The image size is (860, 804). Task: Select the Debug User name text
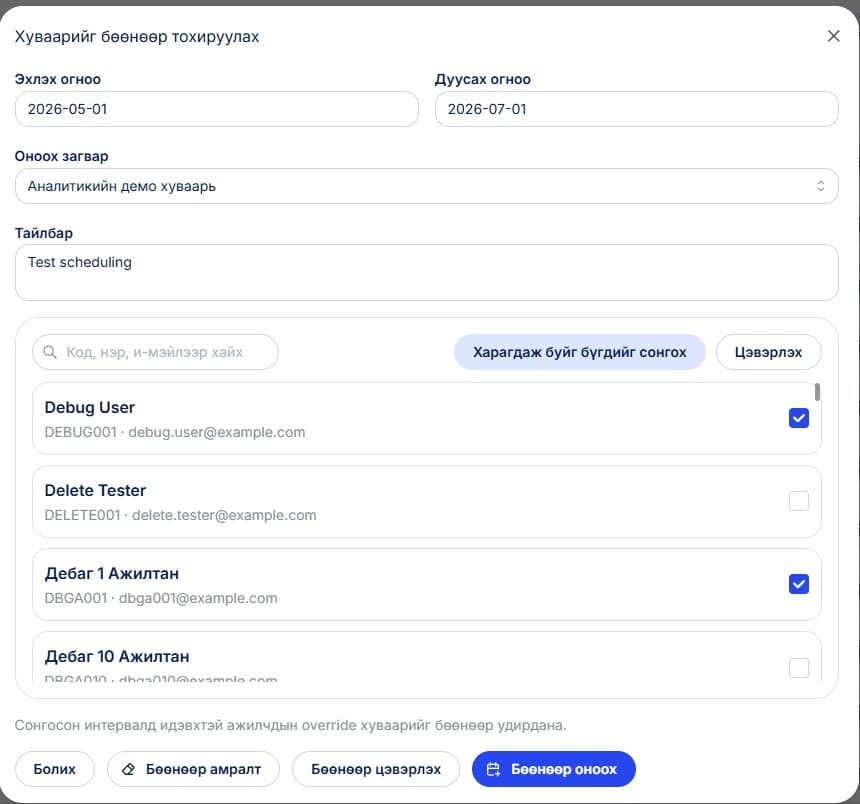pos(90,407)
